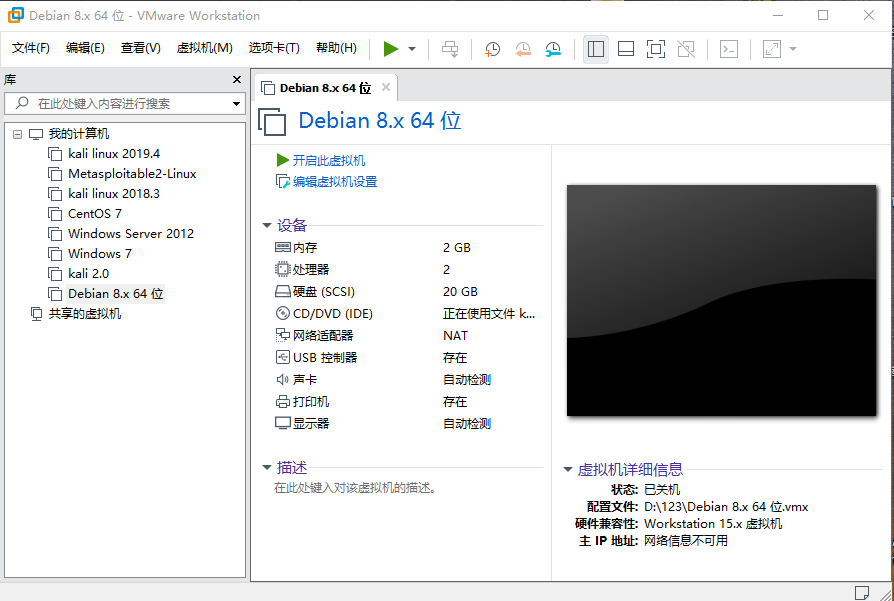This screenshot has width=894, height=601.
Task: Collapse the 描述 section
Action: click(x=266, y=468)
